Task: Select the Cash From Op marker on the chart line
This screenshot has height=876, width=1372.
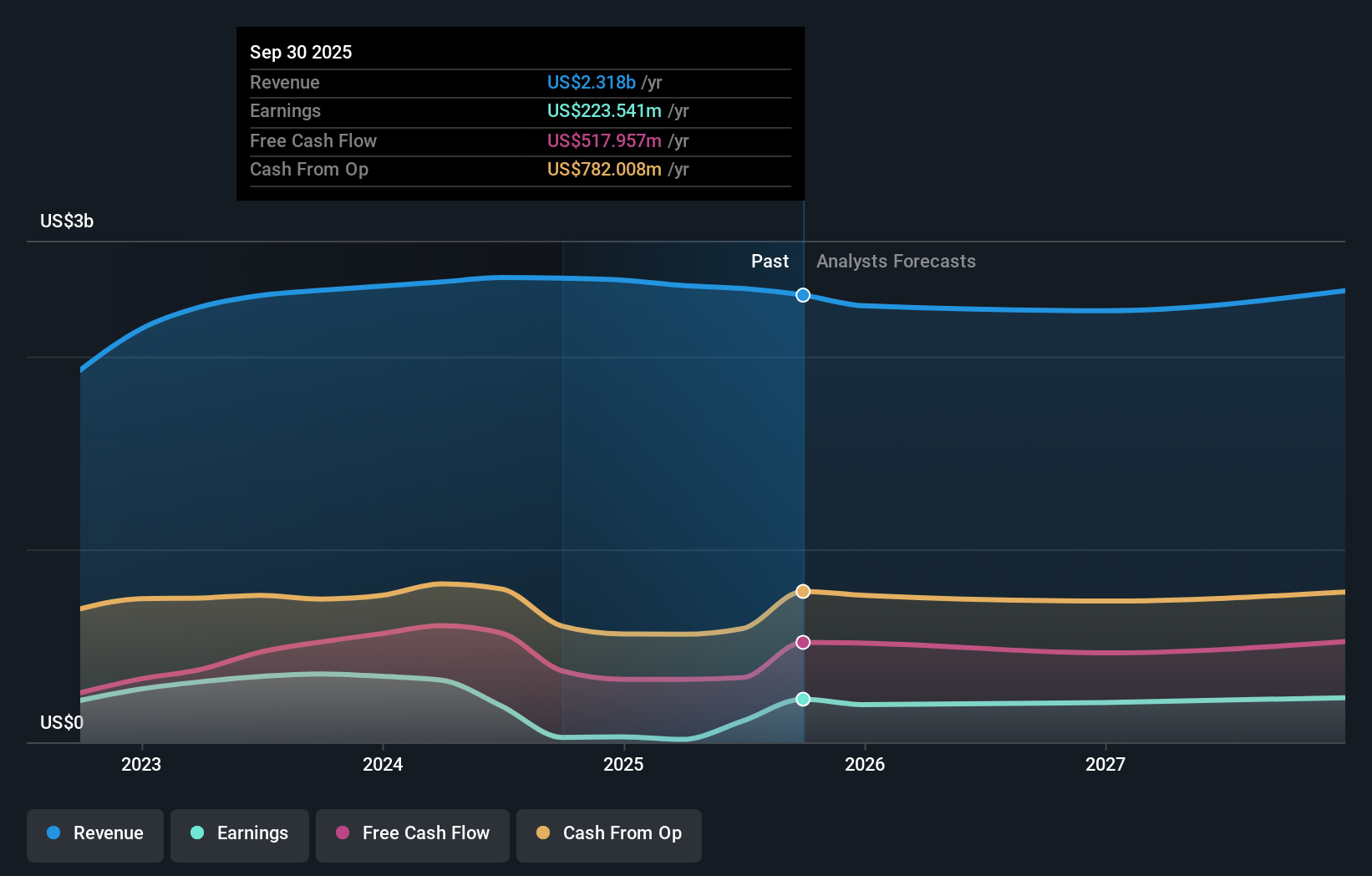Action: click(803, 591)
